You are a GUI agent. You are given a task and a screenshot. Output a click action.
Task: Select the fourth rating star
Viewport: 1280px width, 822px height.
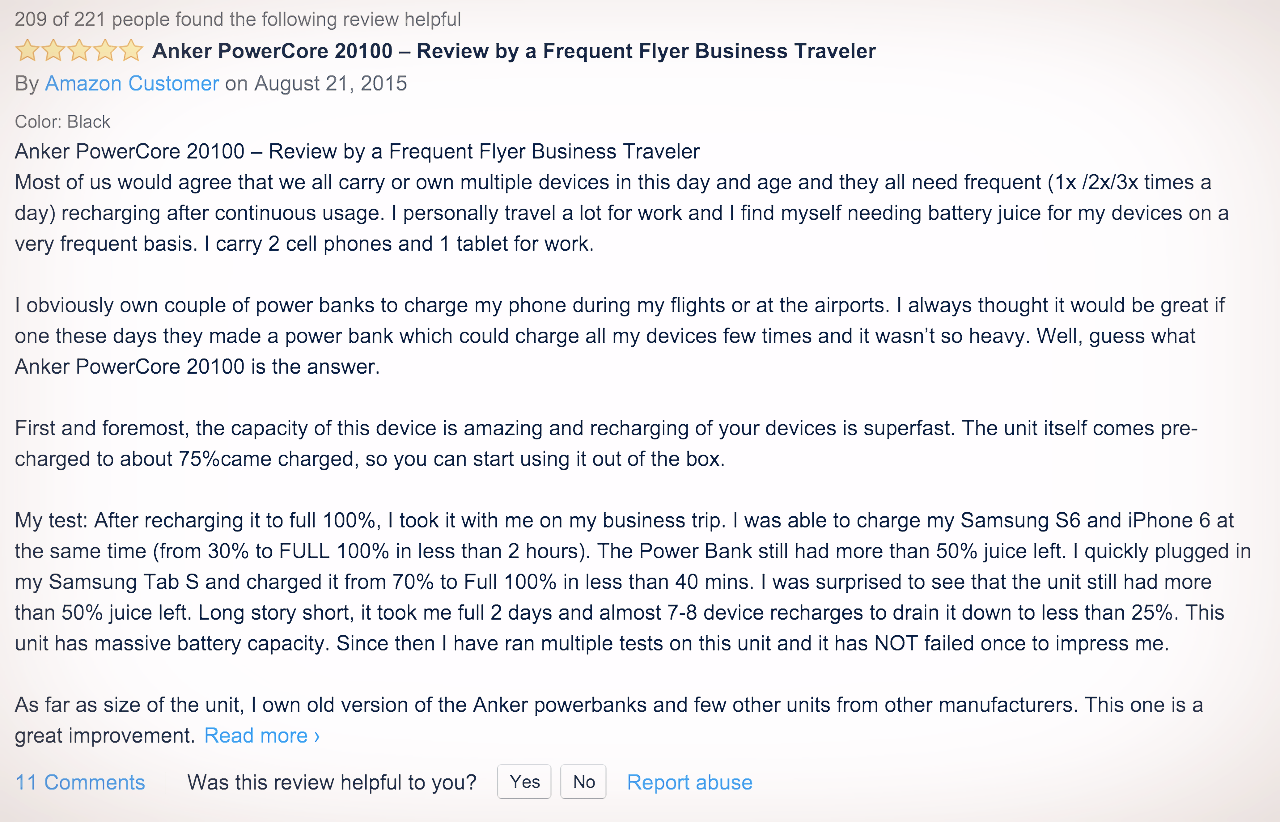(x=105, y=49)
